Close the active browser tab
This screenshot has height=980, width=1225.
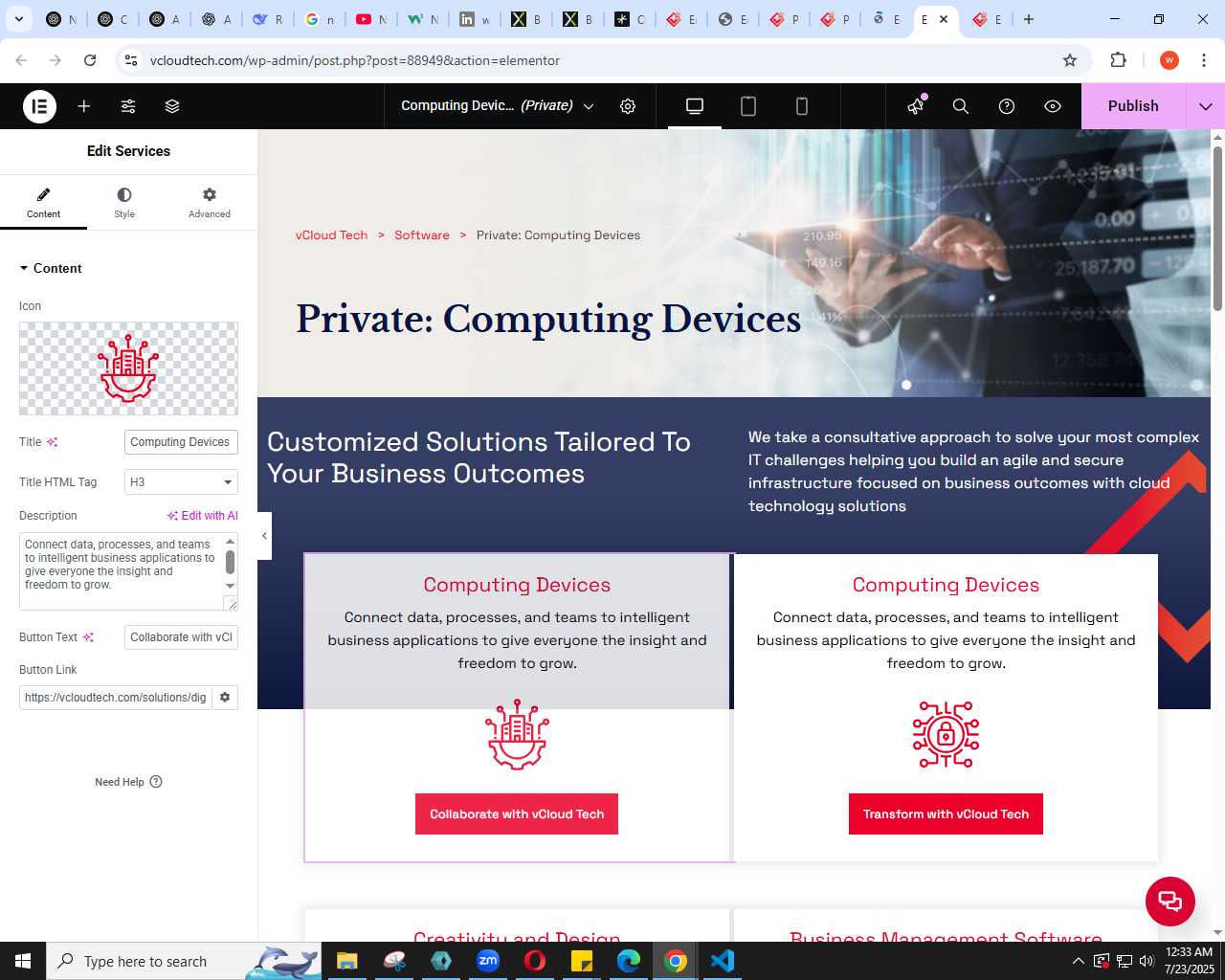coord(944,19)
